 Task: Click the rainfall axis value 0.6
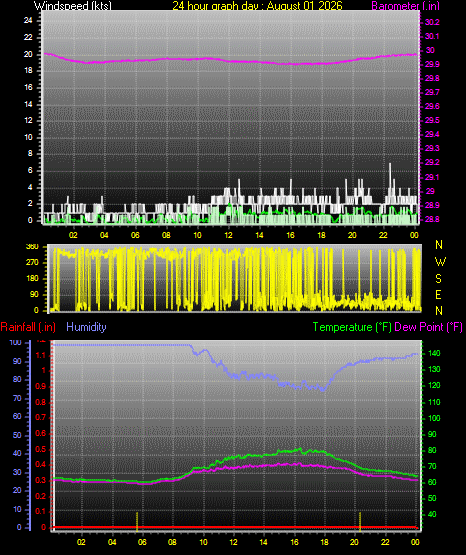click(x=41, y=434)
